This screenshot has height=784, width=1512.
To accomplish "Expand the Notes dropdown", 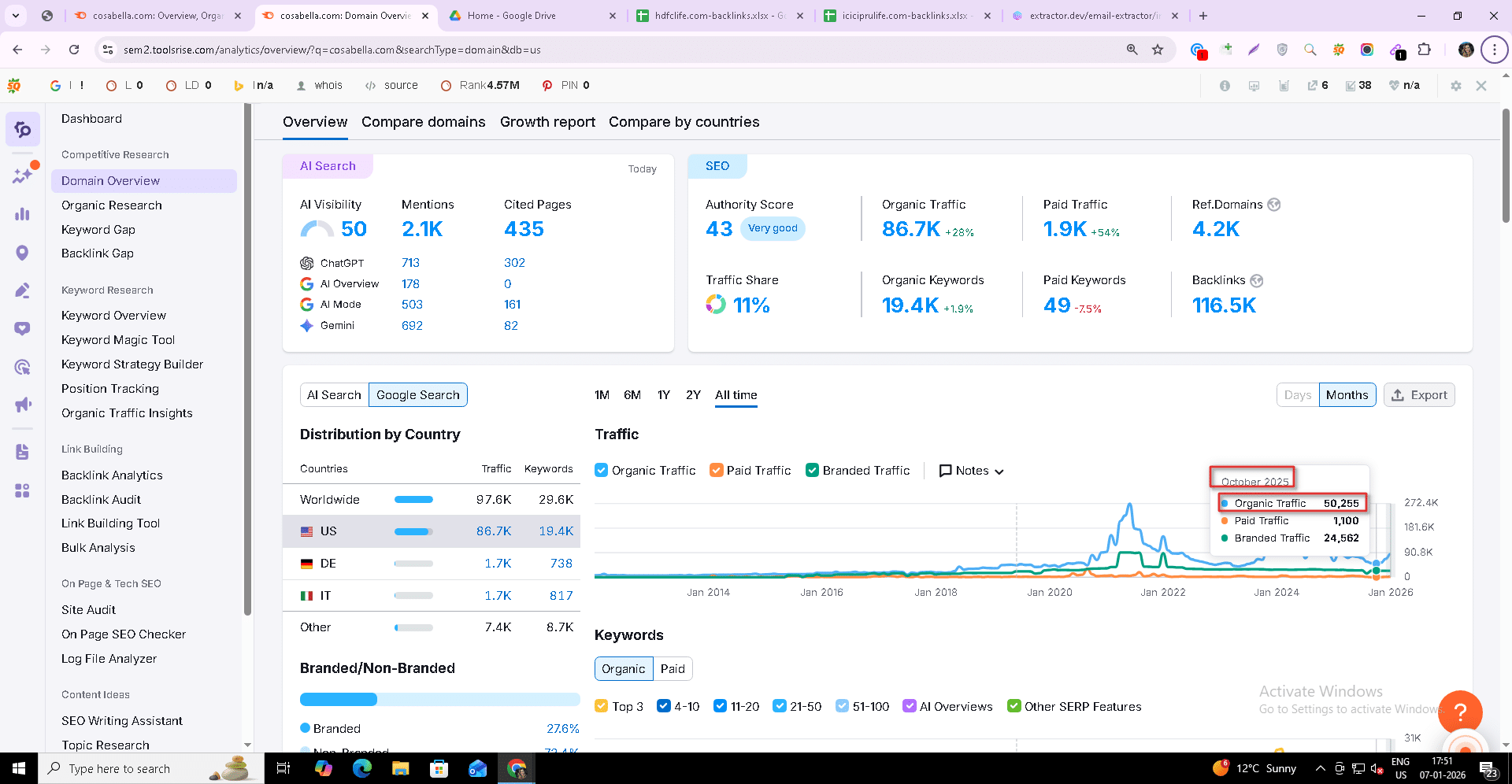I will pos(972,471).
